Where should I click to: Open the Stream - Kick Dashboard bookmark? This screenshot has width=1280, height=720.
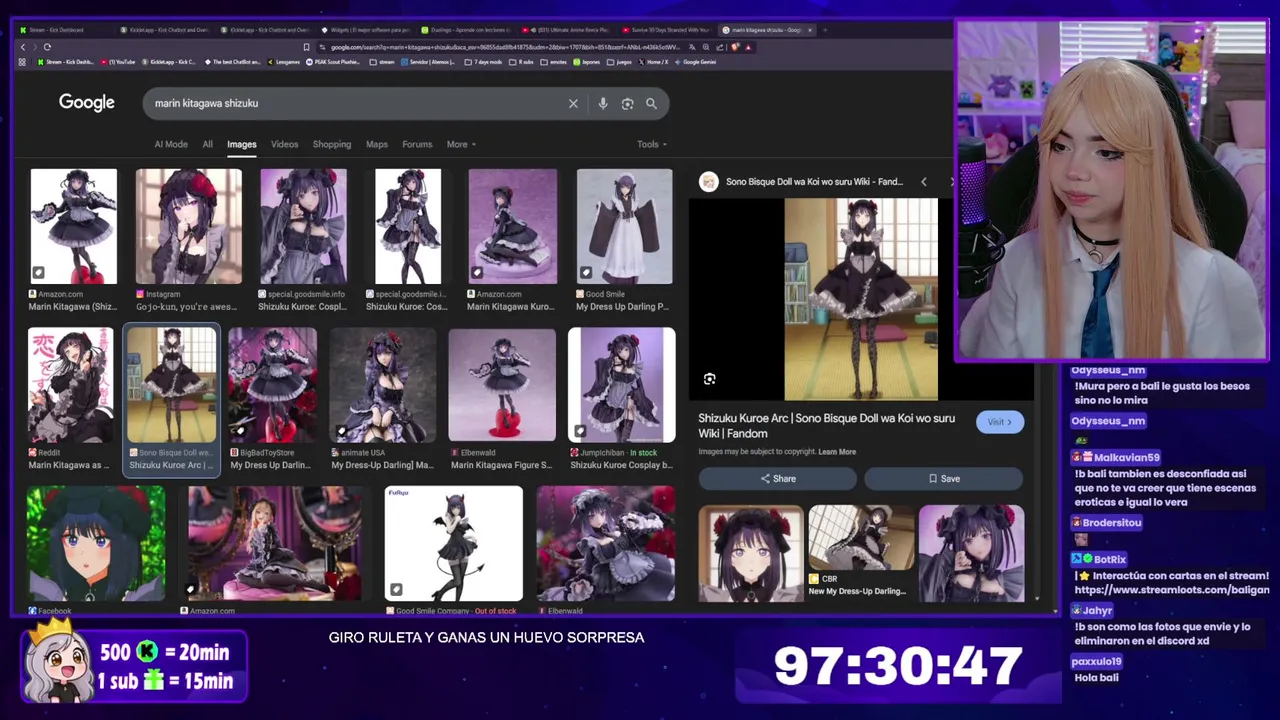pyautogui.click(x=67, y=62)
